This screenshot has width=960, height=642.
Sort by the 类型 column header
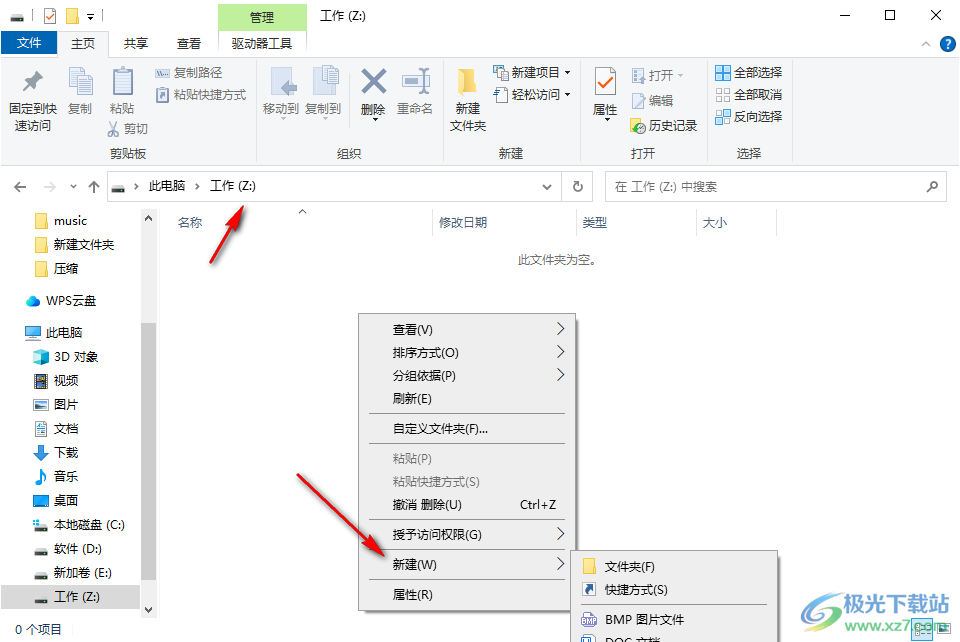click(x=594, y=223)
